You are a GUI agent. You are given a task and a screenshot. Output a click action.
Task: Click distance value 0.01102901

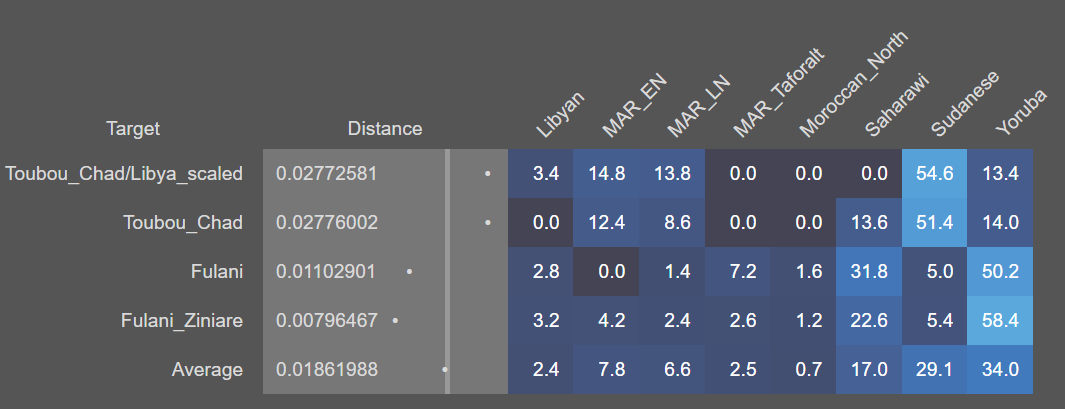[x=326, y=271]
